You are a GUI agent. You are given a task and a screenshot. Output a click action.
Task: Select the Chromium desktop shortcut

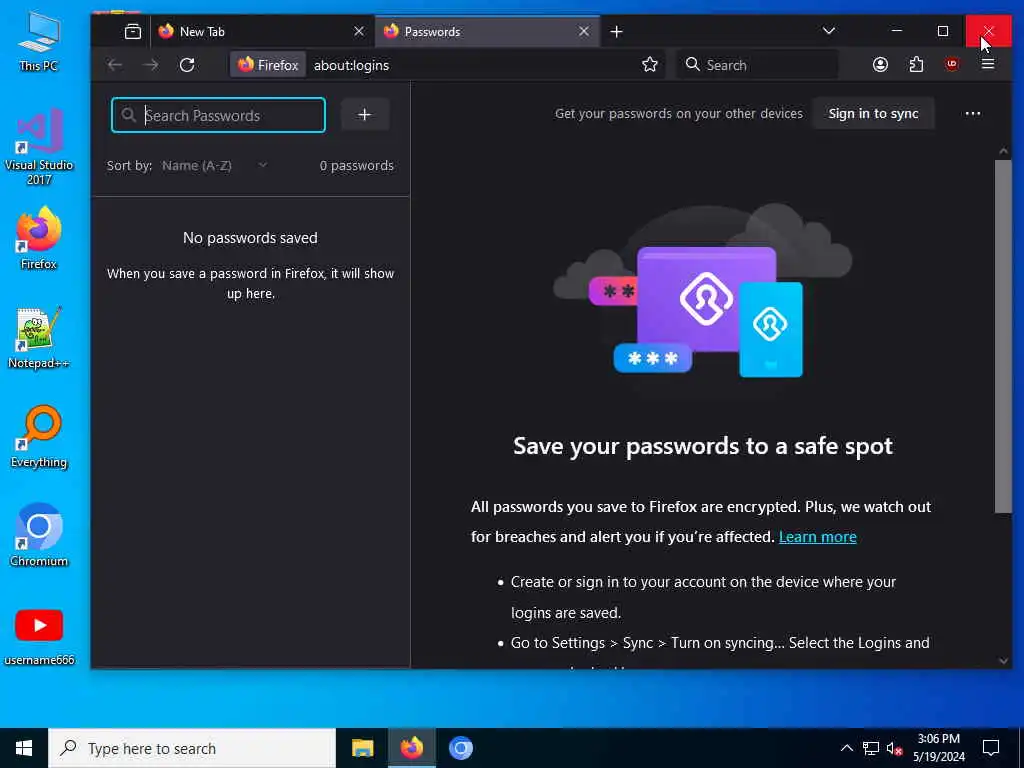tap(39, 535)
